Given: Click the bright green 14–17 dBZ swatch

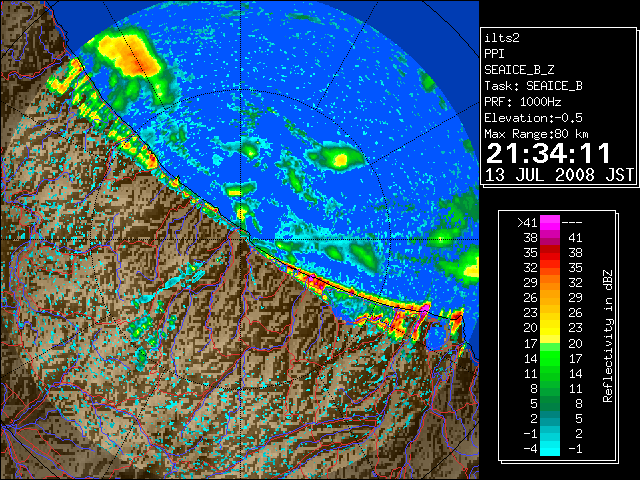Looking at the screenshot, I should (x=550, y=358).
